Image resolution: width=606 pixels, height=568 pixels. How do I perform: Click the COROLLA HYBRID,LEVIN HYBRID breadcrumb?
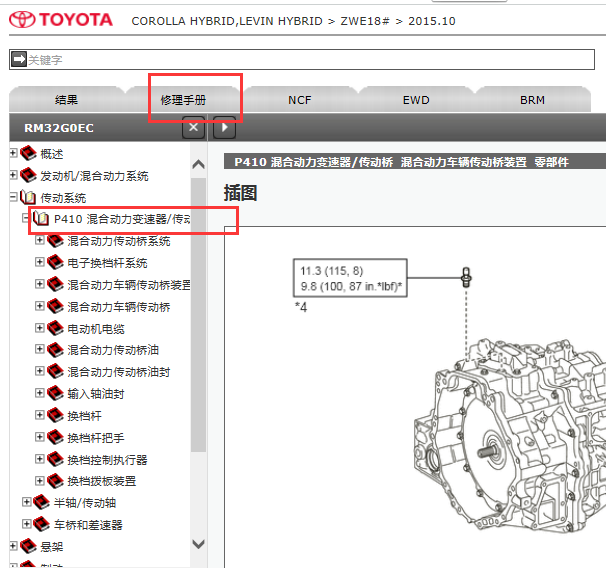pyautogui.click(x=227, y=21)
